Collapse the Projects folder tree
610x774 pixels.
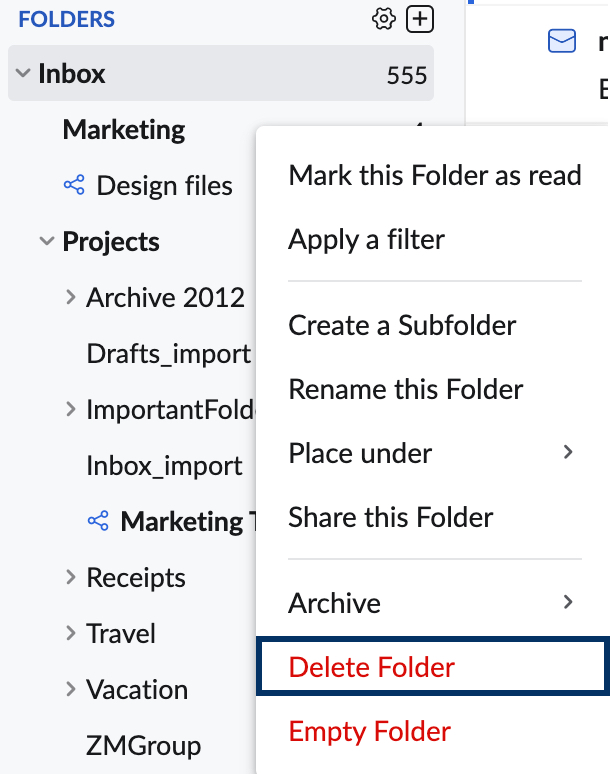point(46,241)
